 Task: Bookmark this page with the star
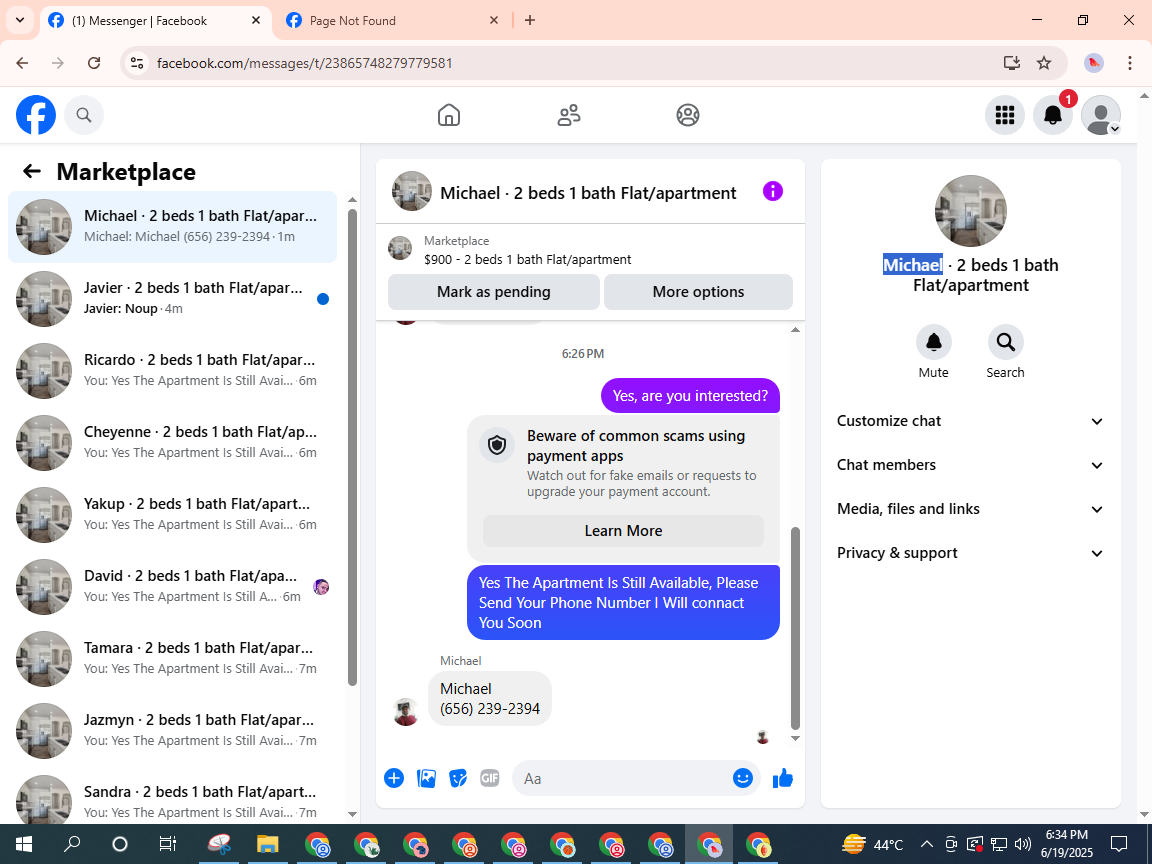[x=1044, y=63]
